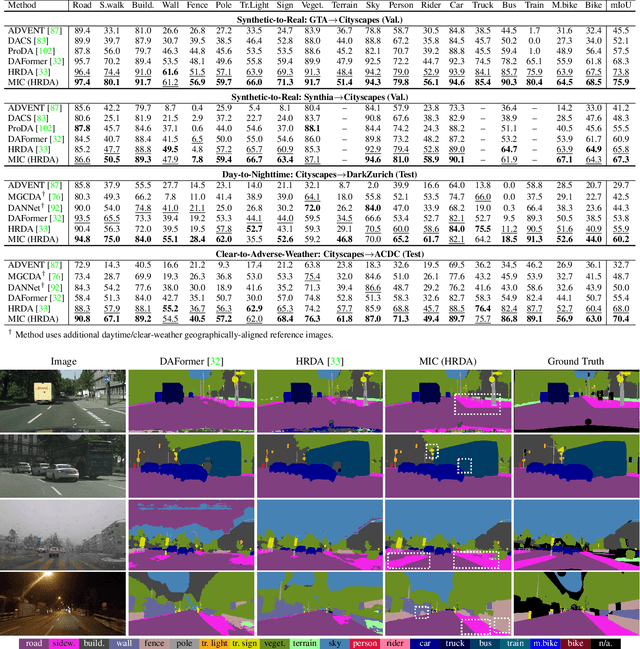The image size is (640, 649).
Task: Click the top Ground Truth segmentation image
Action: (x=576, y=400)
